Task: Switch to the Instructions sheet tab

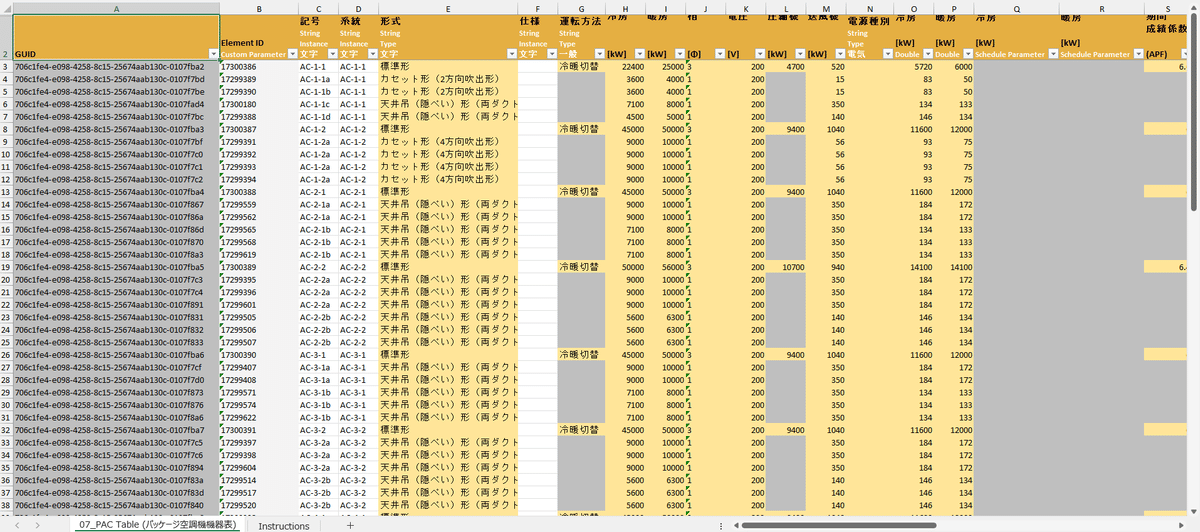Action: (284, 524)
